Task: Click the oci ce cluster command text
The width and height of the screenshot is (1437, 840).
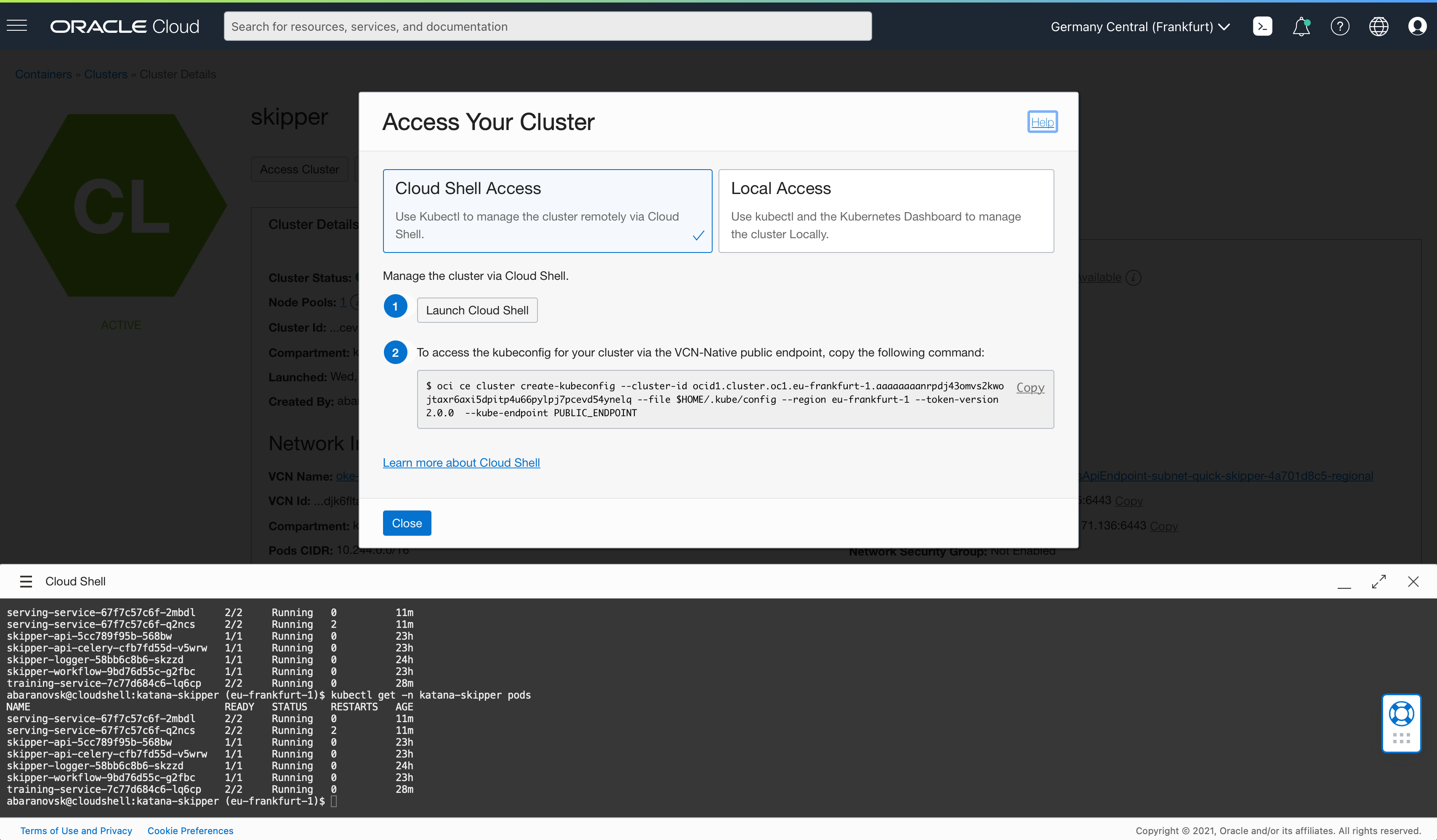Action: coord(715,399)
